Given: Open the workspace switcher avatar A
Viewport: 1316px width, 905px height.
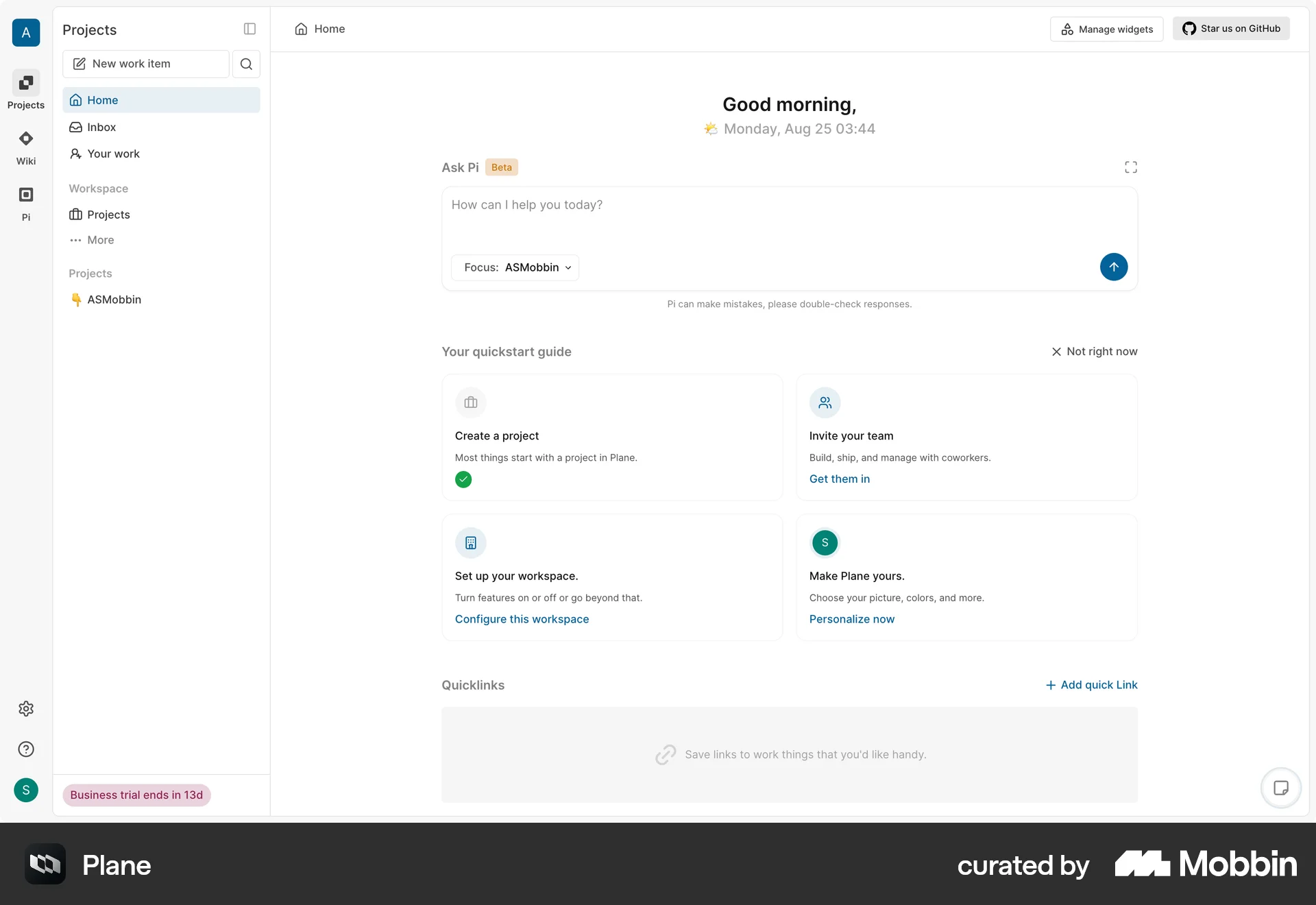Looking at the screenshot, I should click(x=26, y=32).
